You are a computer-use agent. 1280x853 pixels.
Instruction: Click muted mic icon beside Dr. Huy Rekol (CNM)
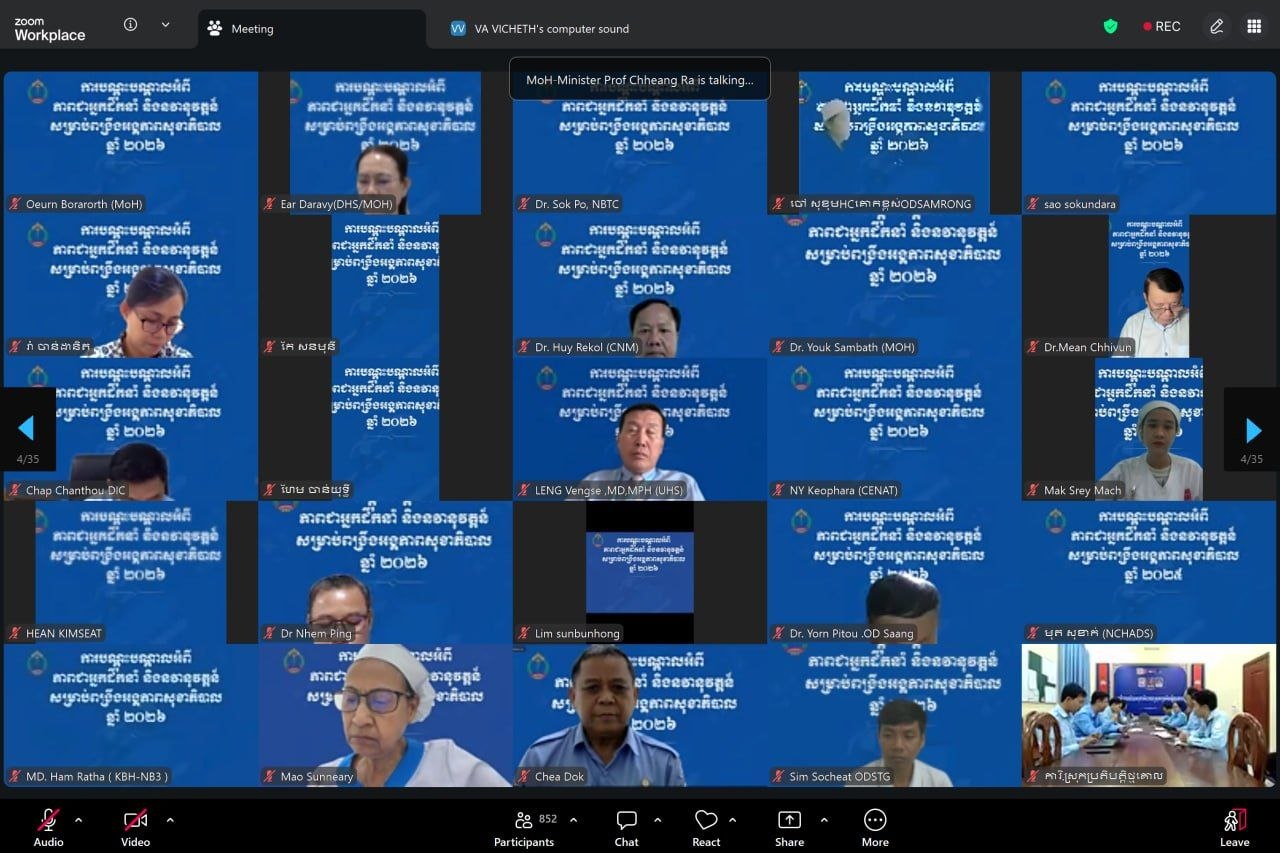coord(524,347)
